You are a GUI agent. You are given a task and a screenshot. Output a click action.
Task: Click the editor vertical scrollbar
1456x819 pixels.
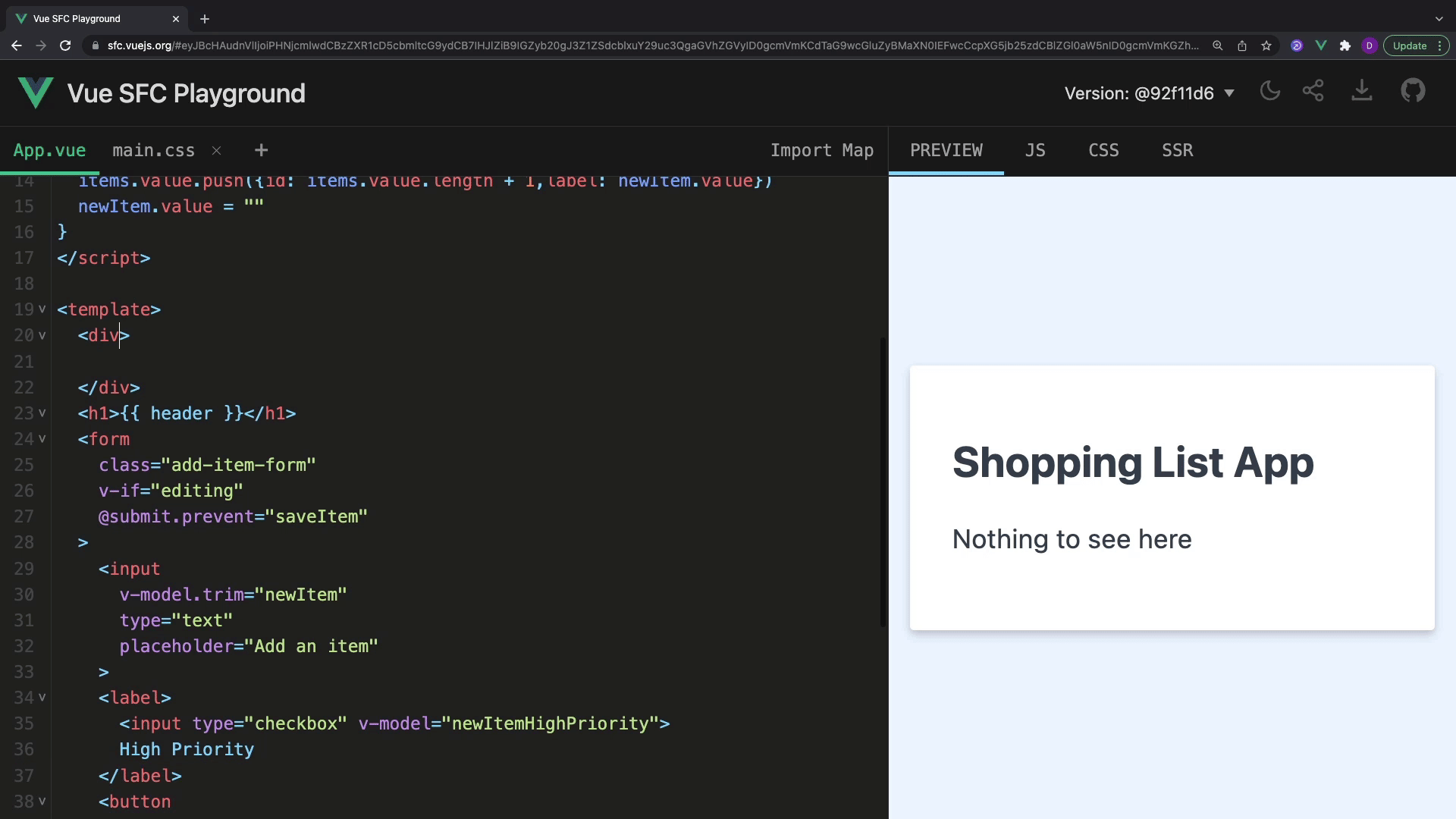point(883,482)
